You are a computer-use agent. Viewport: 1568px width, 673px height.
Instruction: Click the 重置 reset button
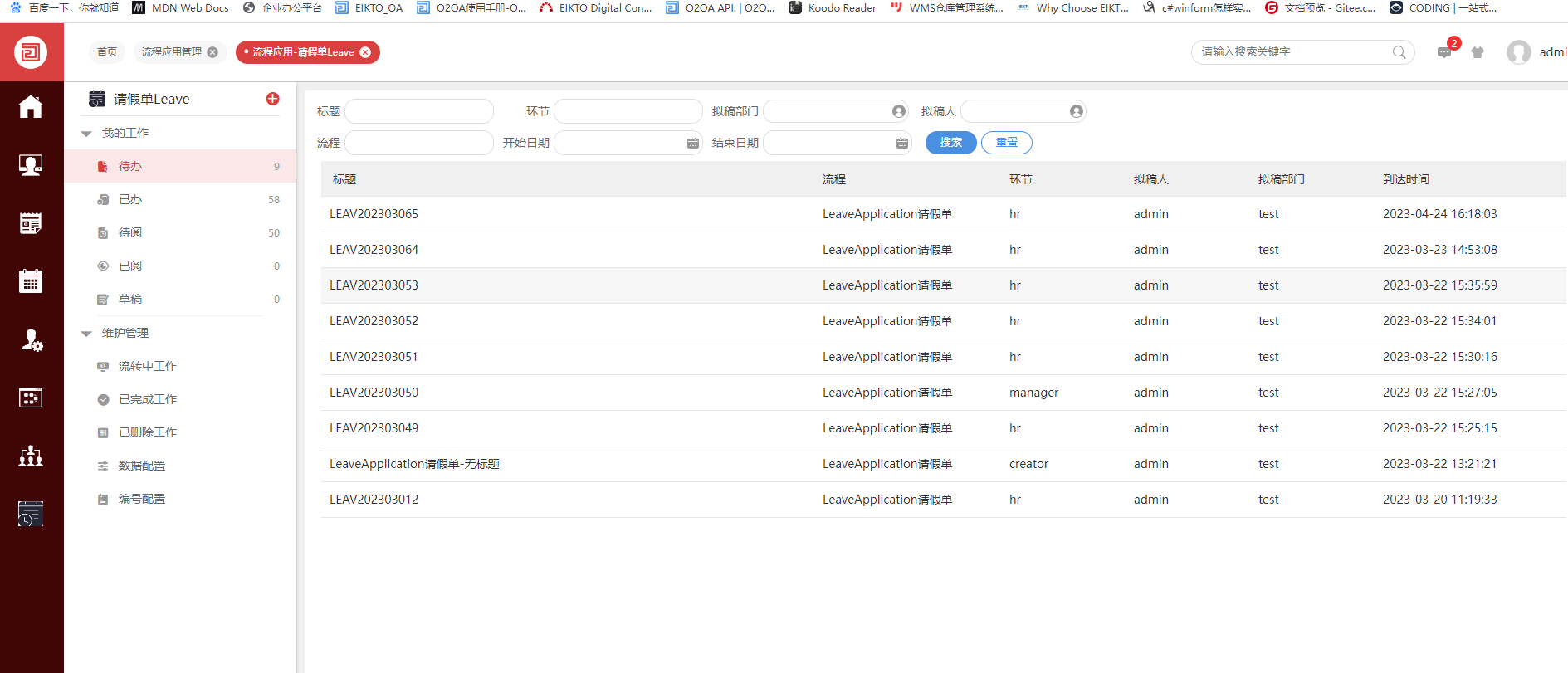tap(1007, 143)
